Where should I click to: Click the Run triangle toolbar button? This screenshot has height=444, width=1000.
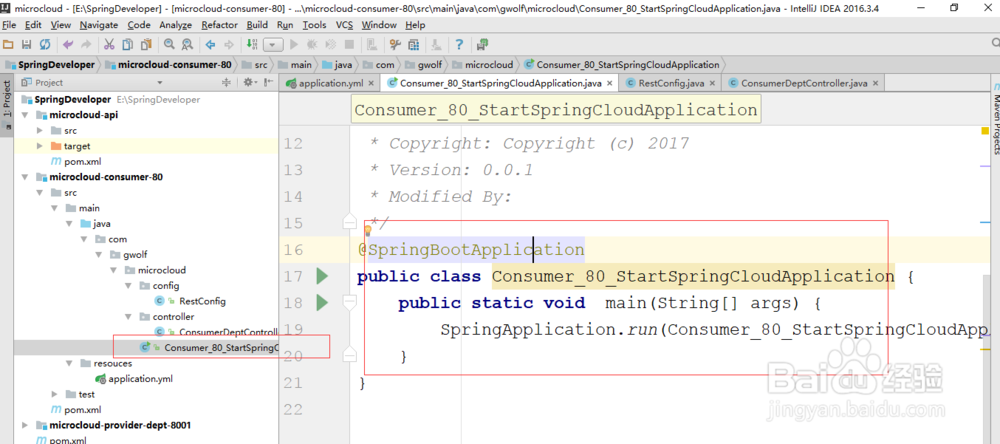294,45
